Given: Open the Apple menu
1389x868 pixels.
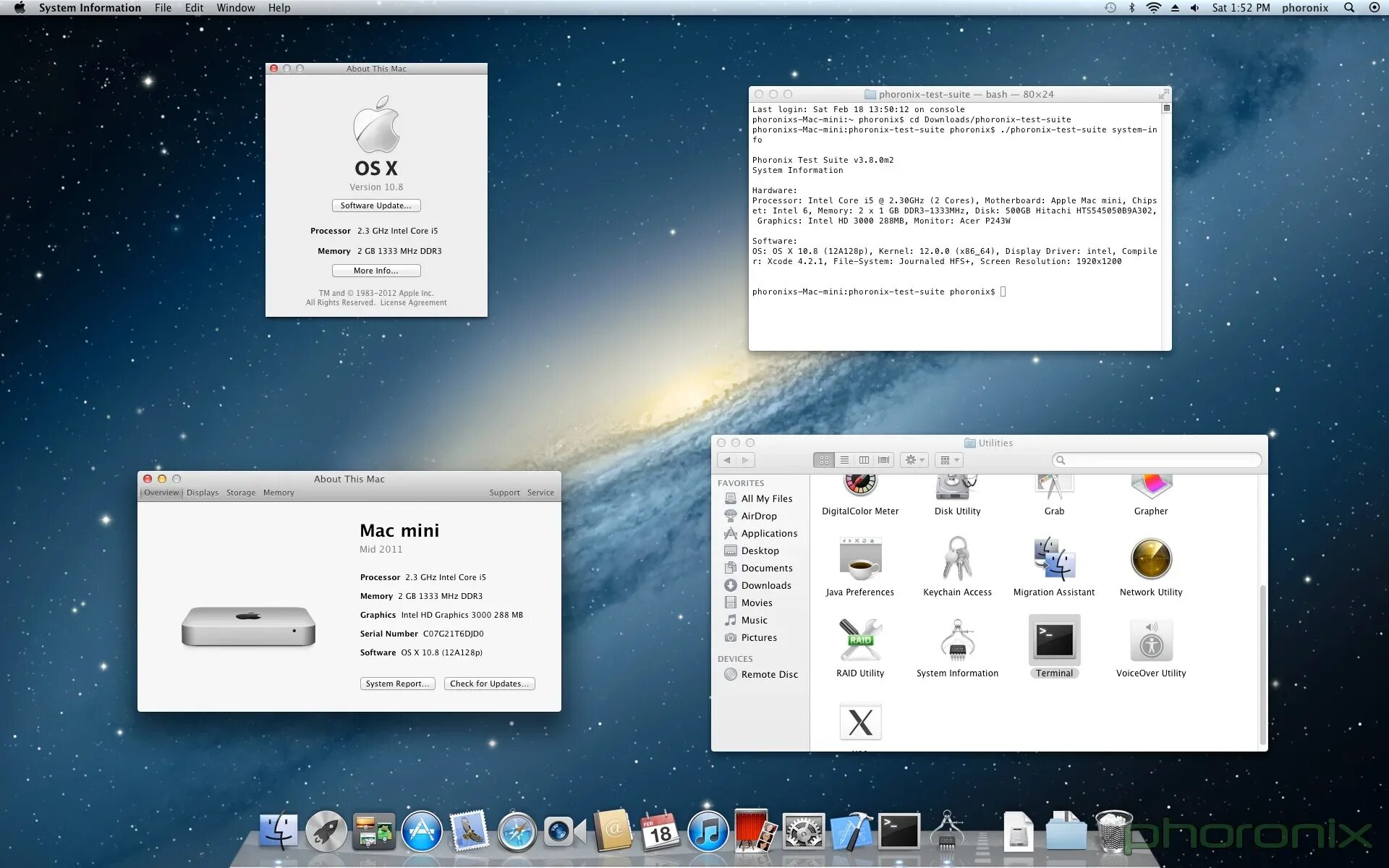Looking at the screenshot, I should click(20, 8).
